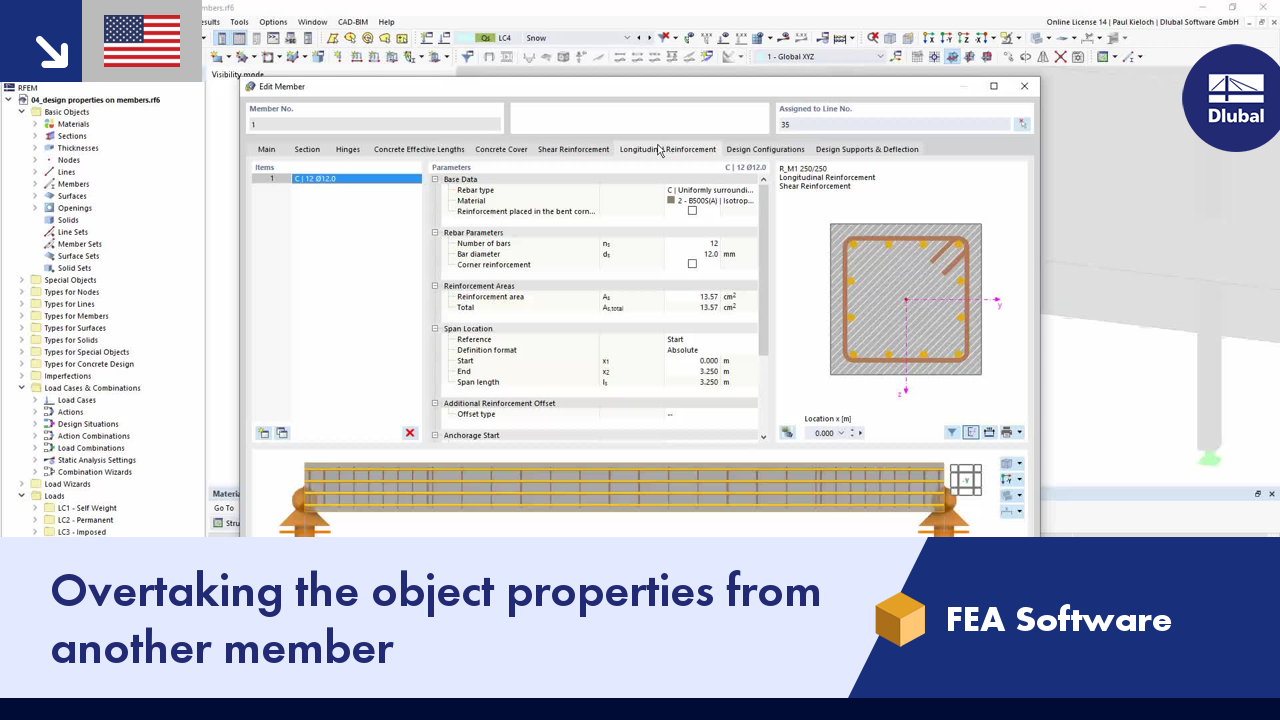Click the view cube navigator in beam preview
This screenshot has height=720, width=1280.
tap(965, 479)
